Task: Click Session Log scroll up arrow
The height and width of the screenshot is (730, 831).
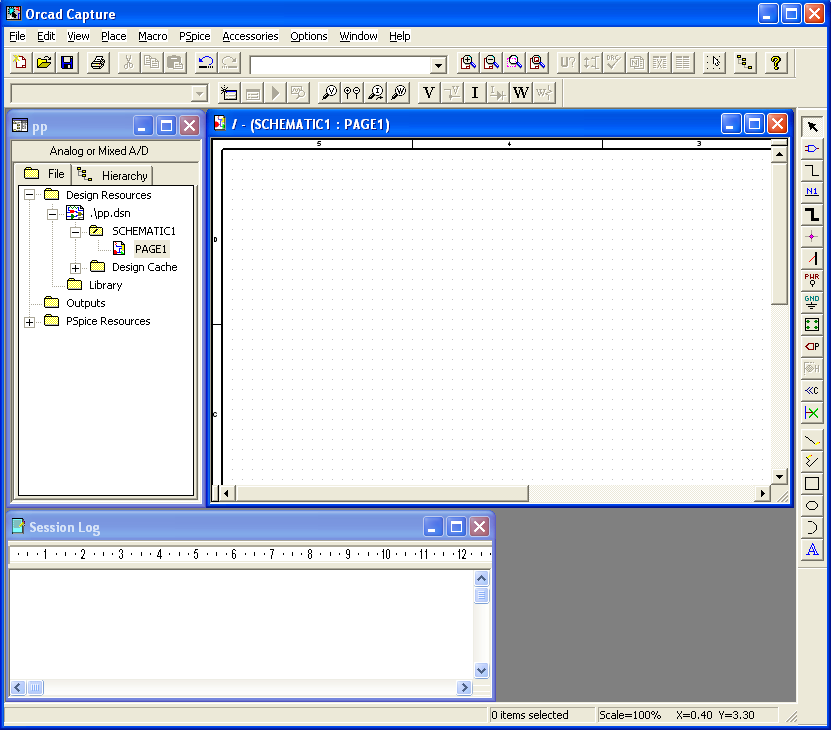Action: pos(481,578)
